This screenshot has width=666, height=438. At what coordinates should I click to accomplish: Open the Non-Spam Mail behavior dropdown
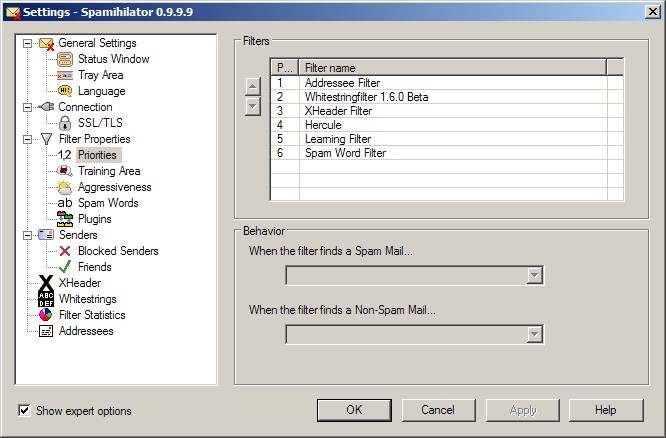pyautogui.click(x=534, y=335)
